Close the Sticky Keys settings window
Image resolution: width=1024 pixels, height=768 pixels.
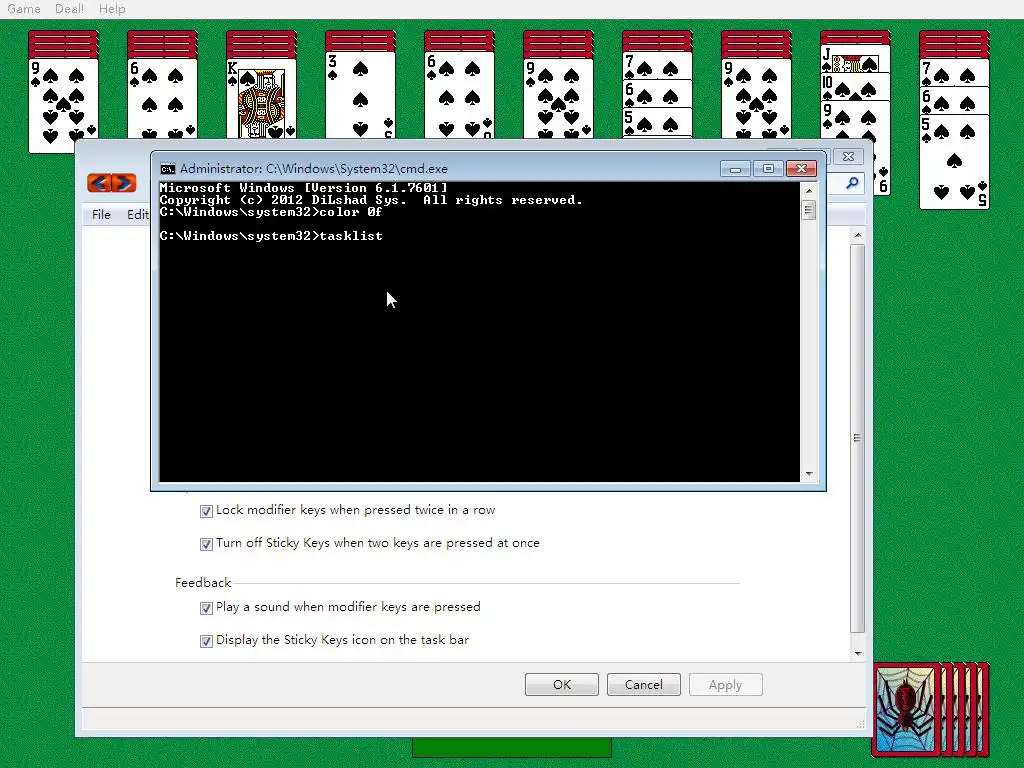(x=848, y=157)
